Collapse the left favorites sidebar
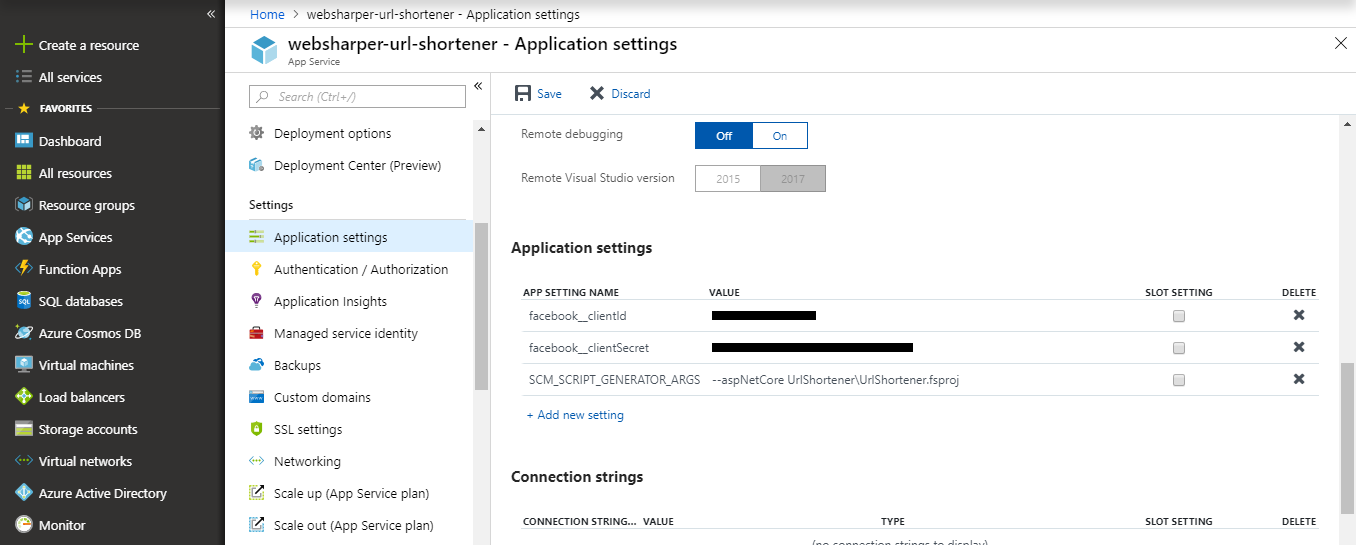This screenshot has height=545, width=1356. 211,14
